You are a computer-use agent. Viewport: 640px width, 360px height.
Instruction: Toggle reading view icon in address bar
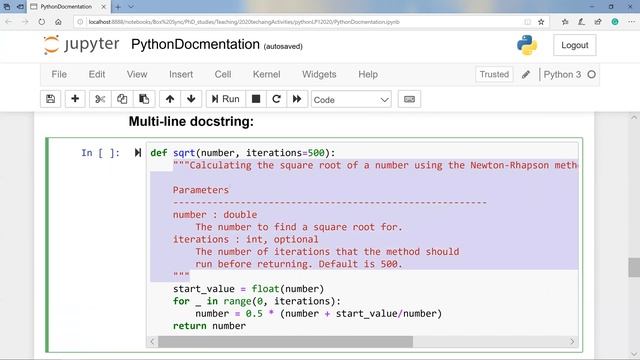click(527, 22)
